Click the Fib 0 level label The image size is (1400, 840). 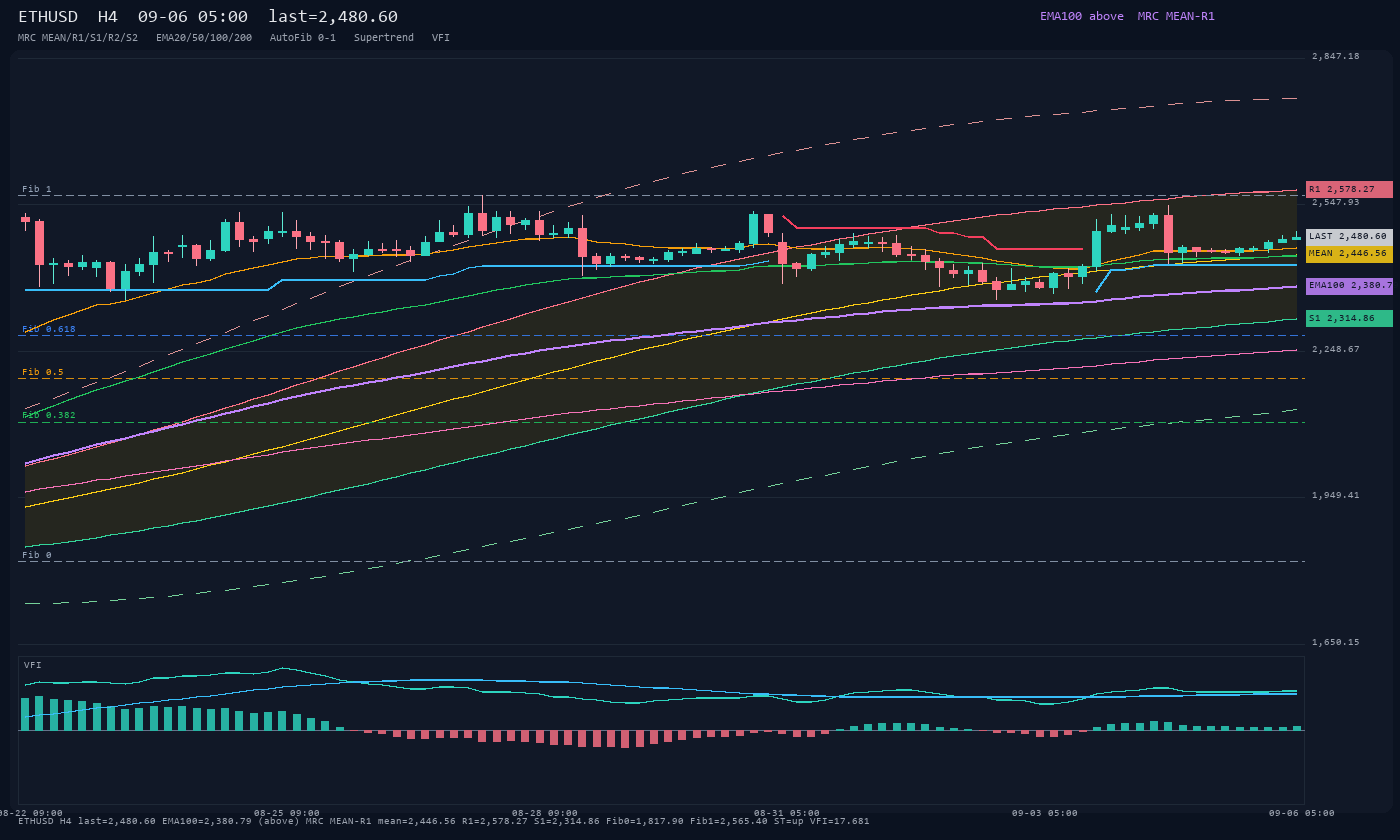pos(37,555)
